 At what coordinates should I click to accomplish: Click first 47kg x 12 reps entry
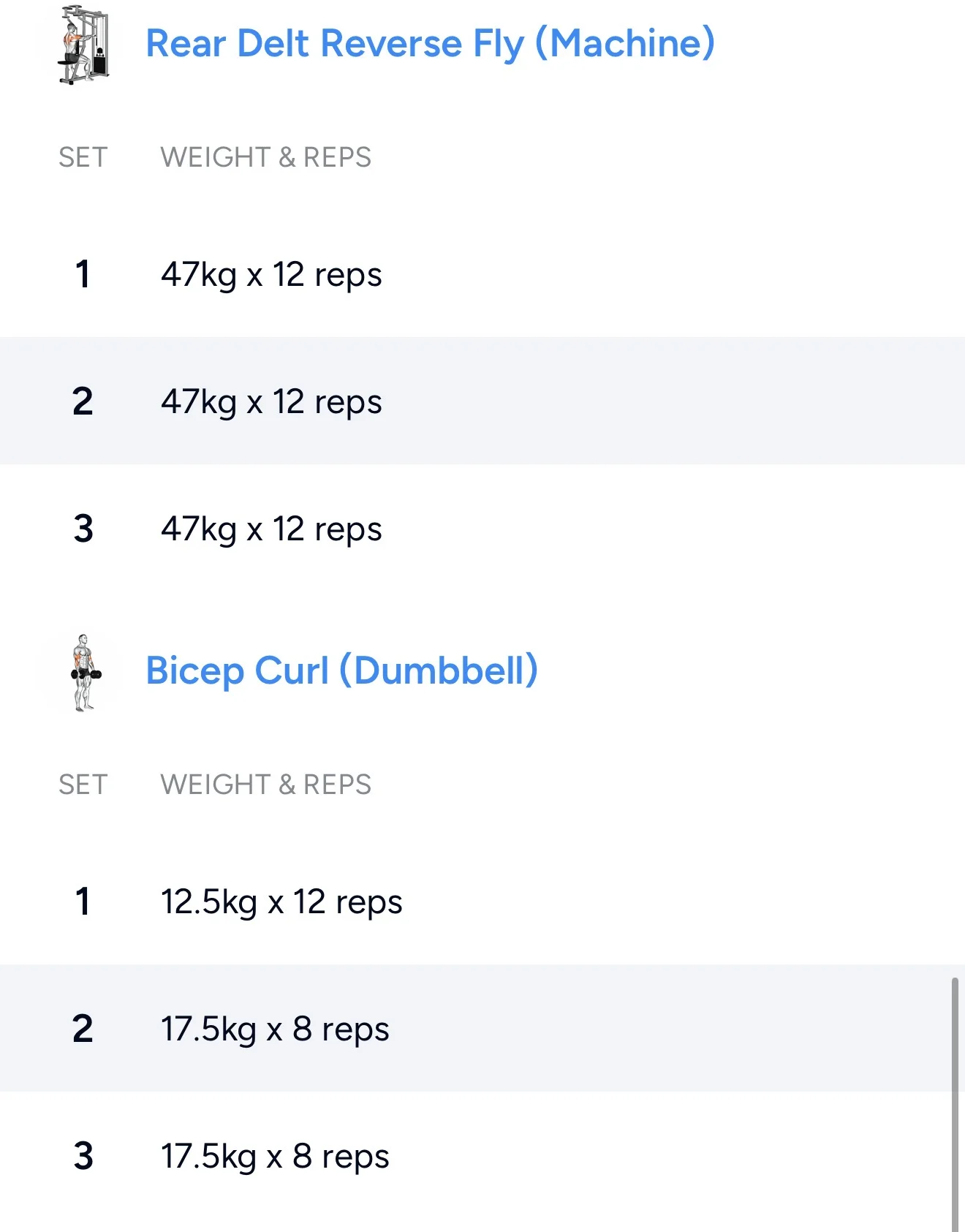(271, 275)
